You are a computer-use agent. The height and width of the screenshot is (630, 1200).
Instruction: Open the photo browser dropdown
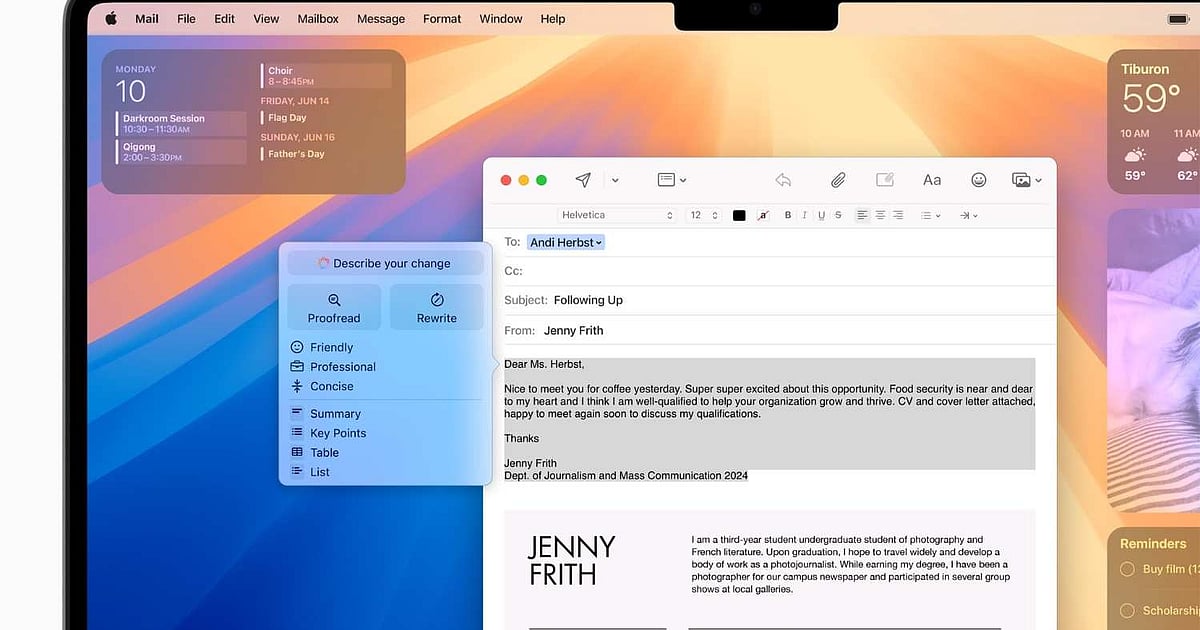pos(1027,180)
